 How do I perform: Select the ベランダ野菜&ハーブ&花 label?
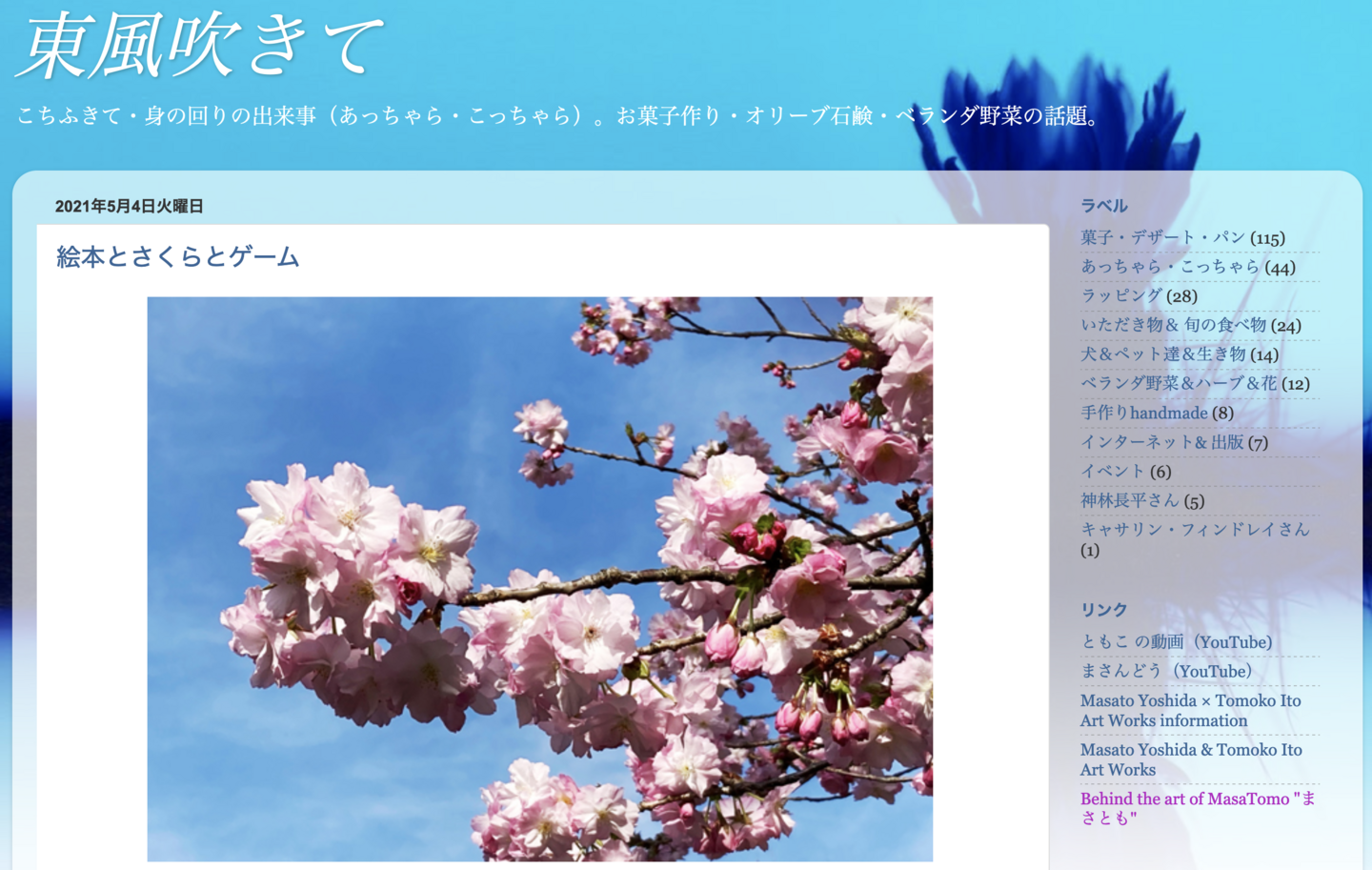point(1178,383)
